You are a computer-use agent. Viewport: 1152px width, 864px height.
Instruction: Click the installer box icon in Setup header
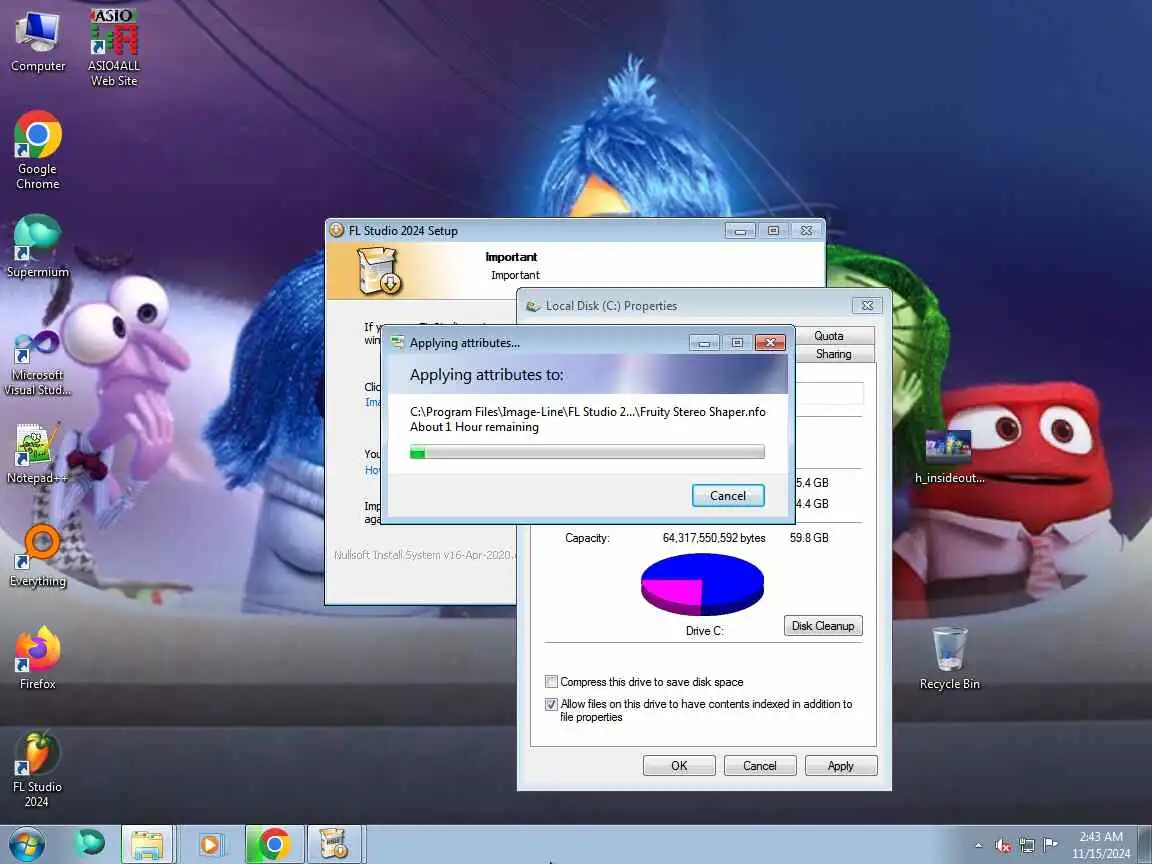point(378,270)
